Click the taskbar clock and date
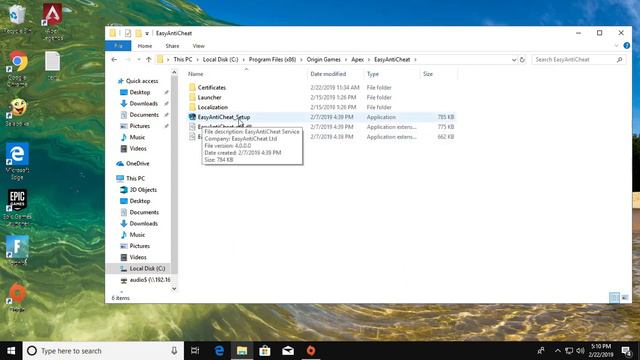The width and height of the screenshot is (640, 360). (x=601, y=351)
